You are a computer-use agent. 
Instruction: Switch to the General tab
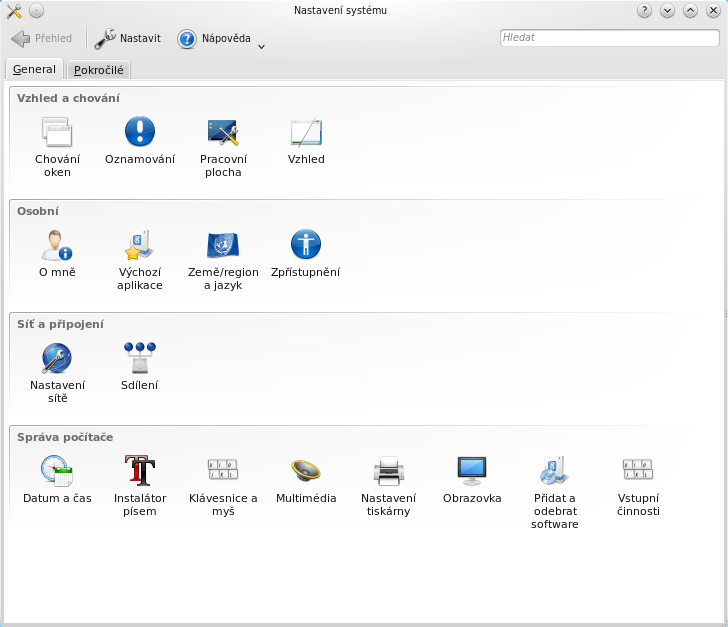click(34, 69)
